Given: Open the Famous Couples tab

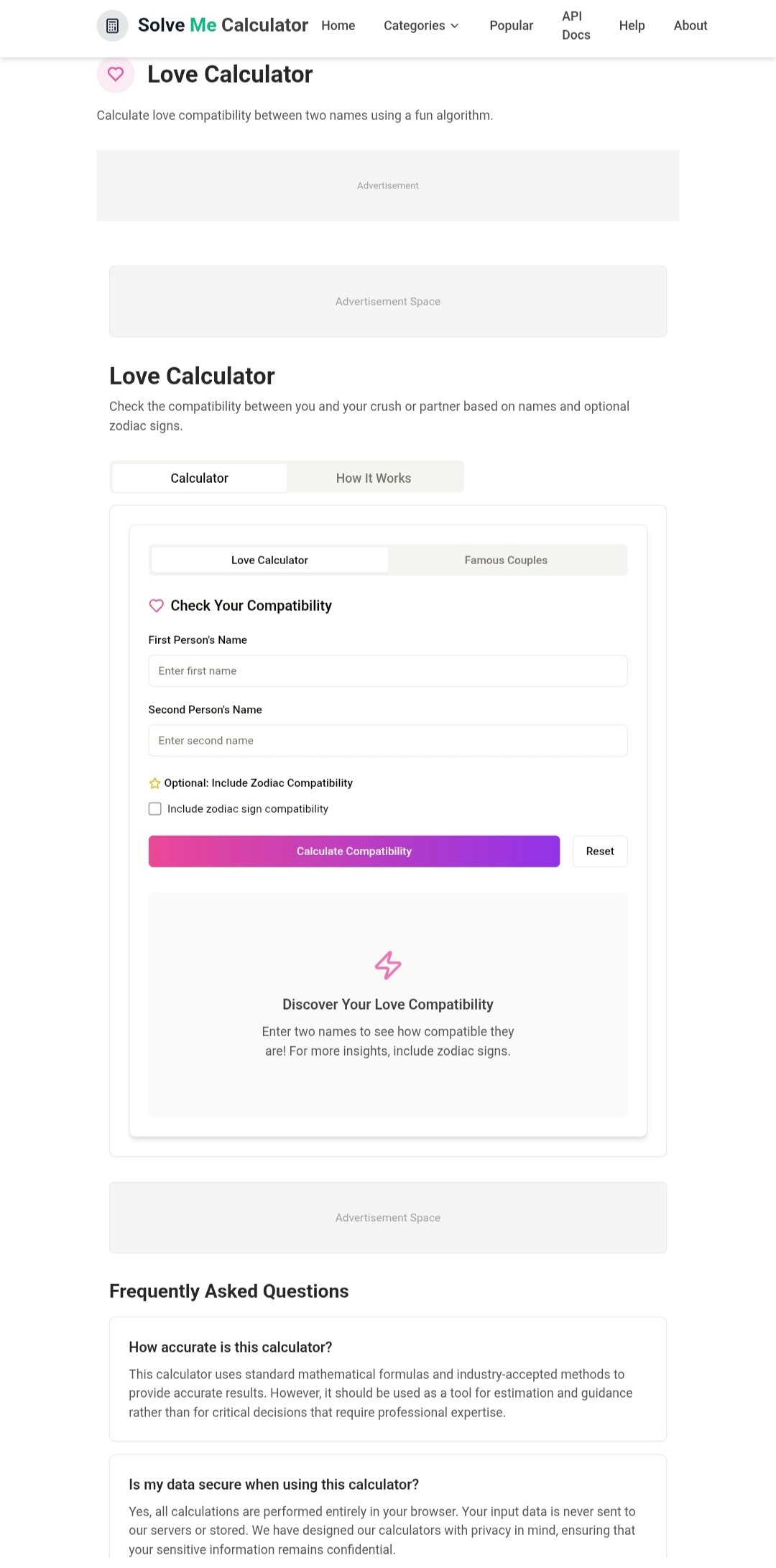Looking at the screenshot, I should pos(506,560).
